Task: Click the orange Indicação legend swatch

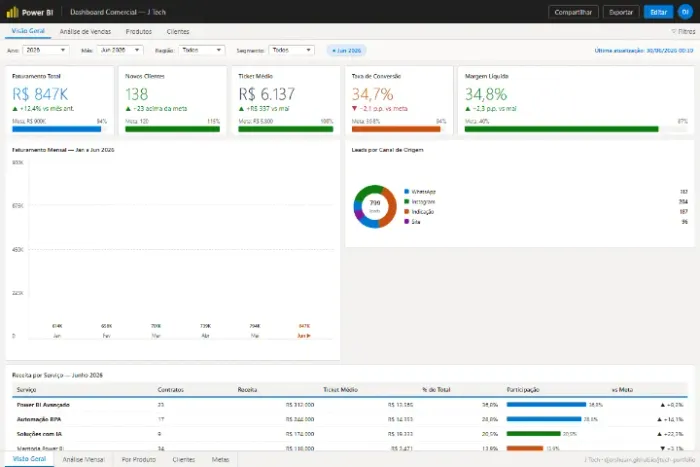Action: (407, 212)
